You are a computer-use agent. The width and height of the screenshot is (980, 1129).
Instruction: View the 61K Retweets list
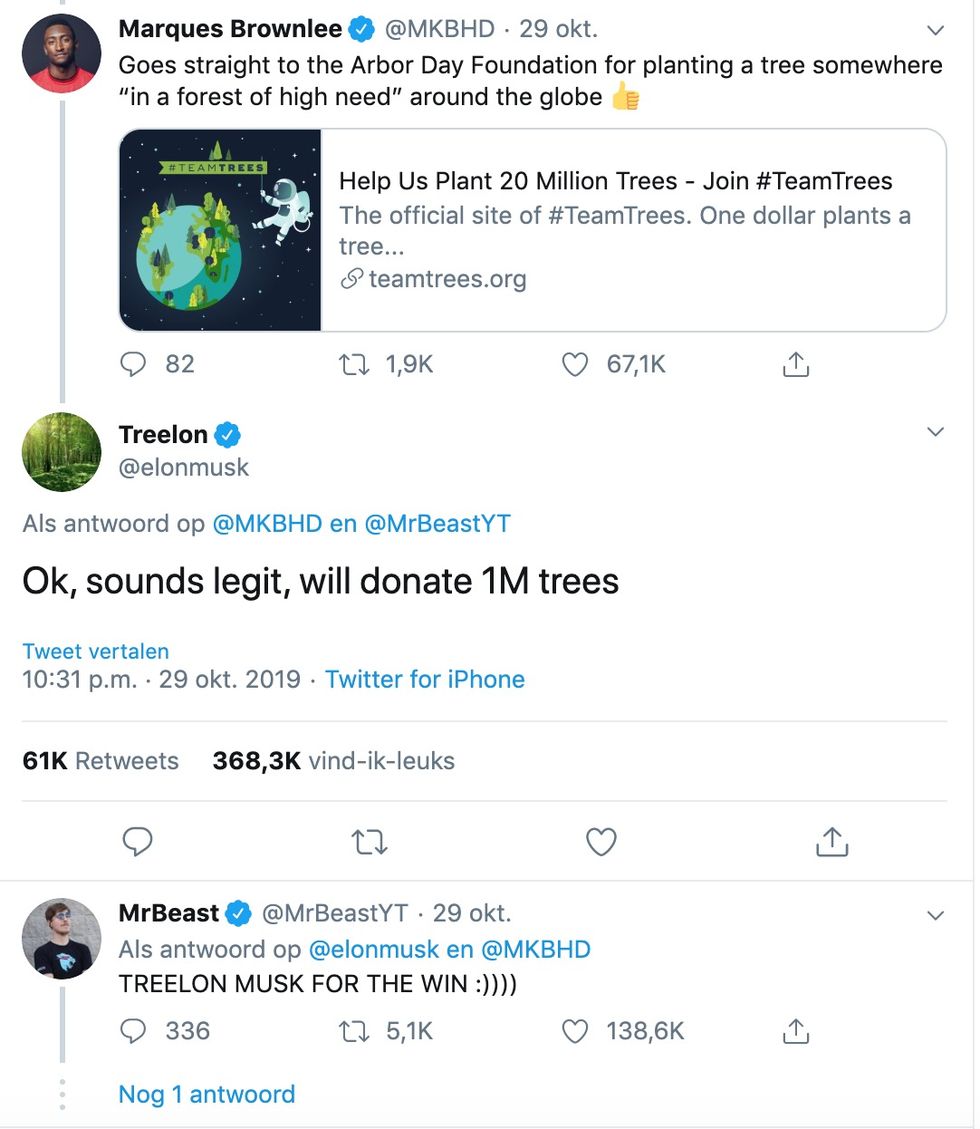[x=100, y=761]
